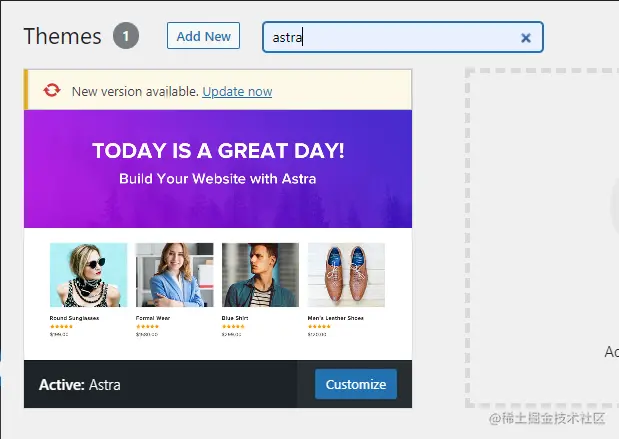Screen dimensions: 619x439
Task: Open the Astra theme screenshot banner
Action: 218,169
